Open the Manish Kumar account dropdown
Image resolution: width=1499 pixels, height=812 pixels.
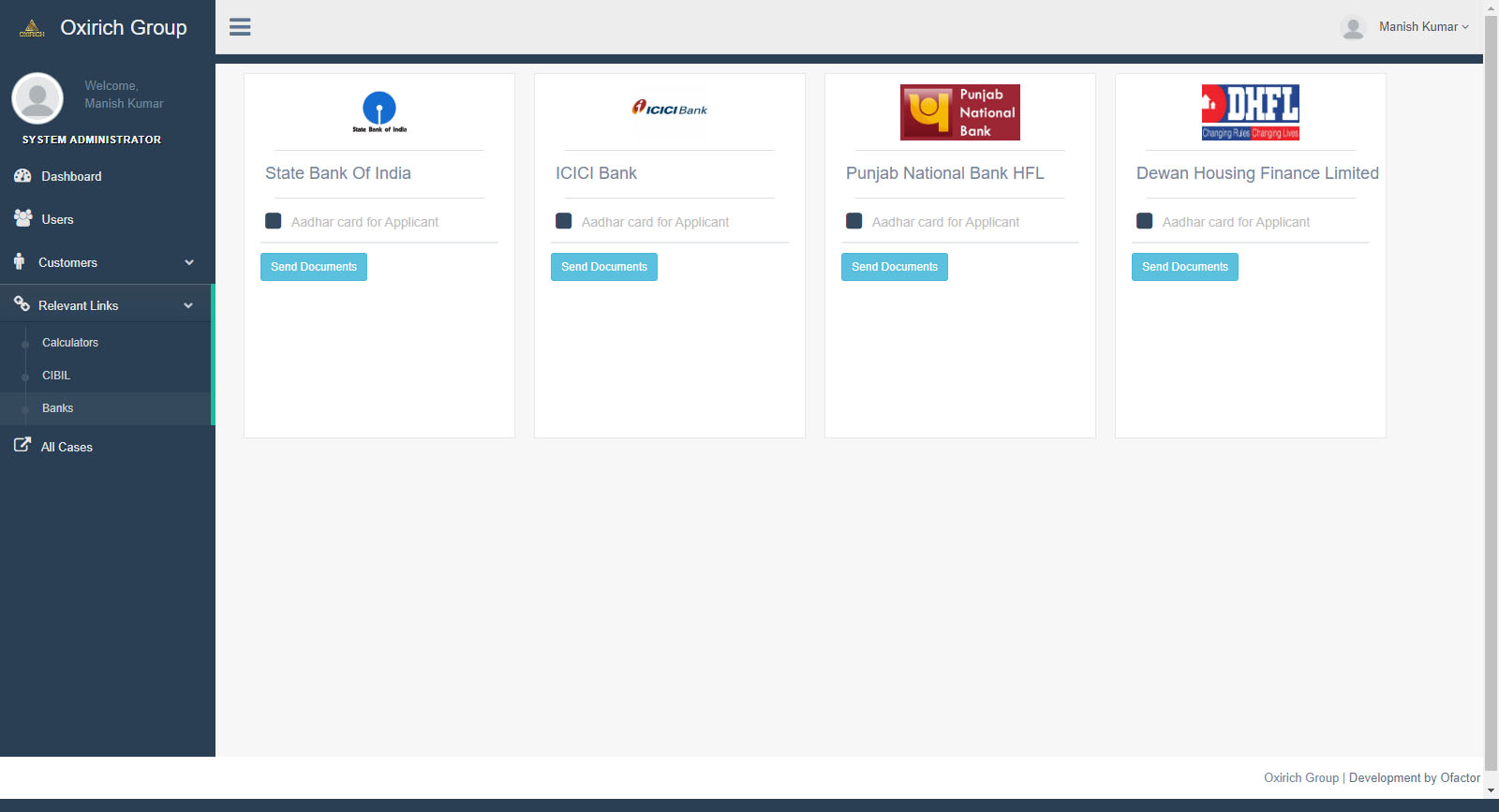(x=1423, y=27)
